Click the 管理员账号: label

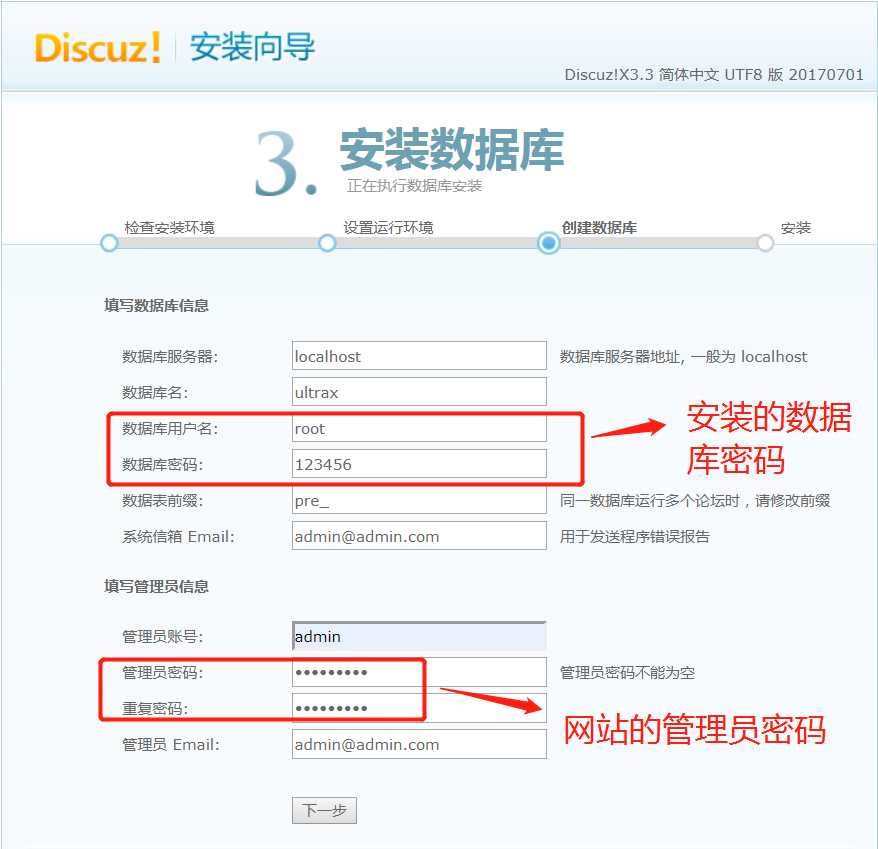pos(162,637)
